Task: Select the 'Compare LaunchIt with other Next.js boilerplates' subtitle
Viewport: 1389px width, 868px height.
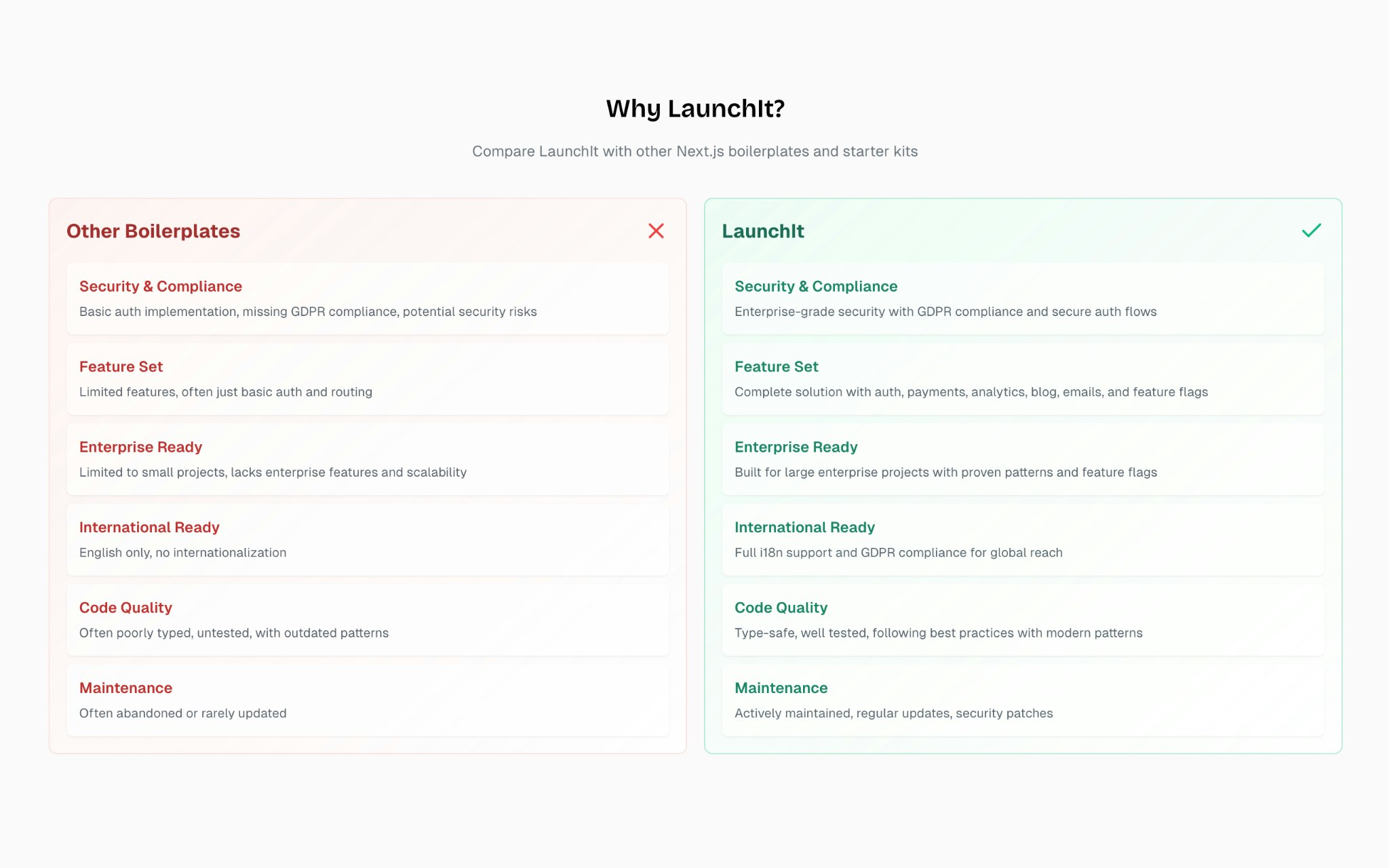Action: coord(694,151)
